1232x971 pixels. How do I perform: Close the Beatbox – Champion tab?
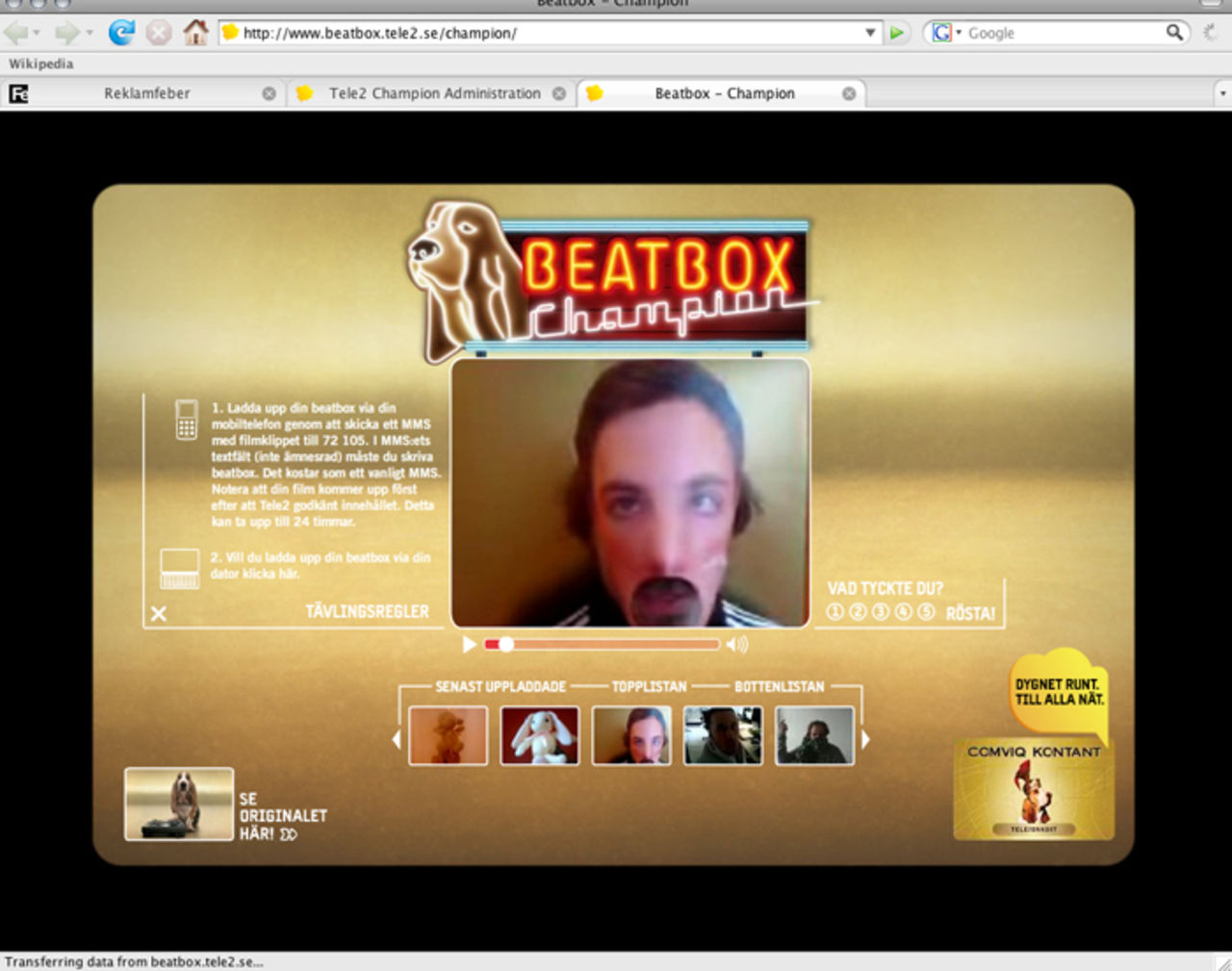click(x=849, y=93)
